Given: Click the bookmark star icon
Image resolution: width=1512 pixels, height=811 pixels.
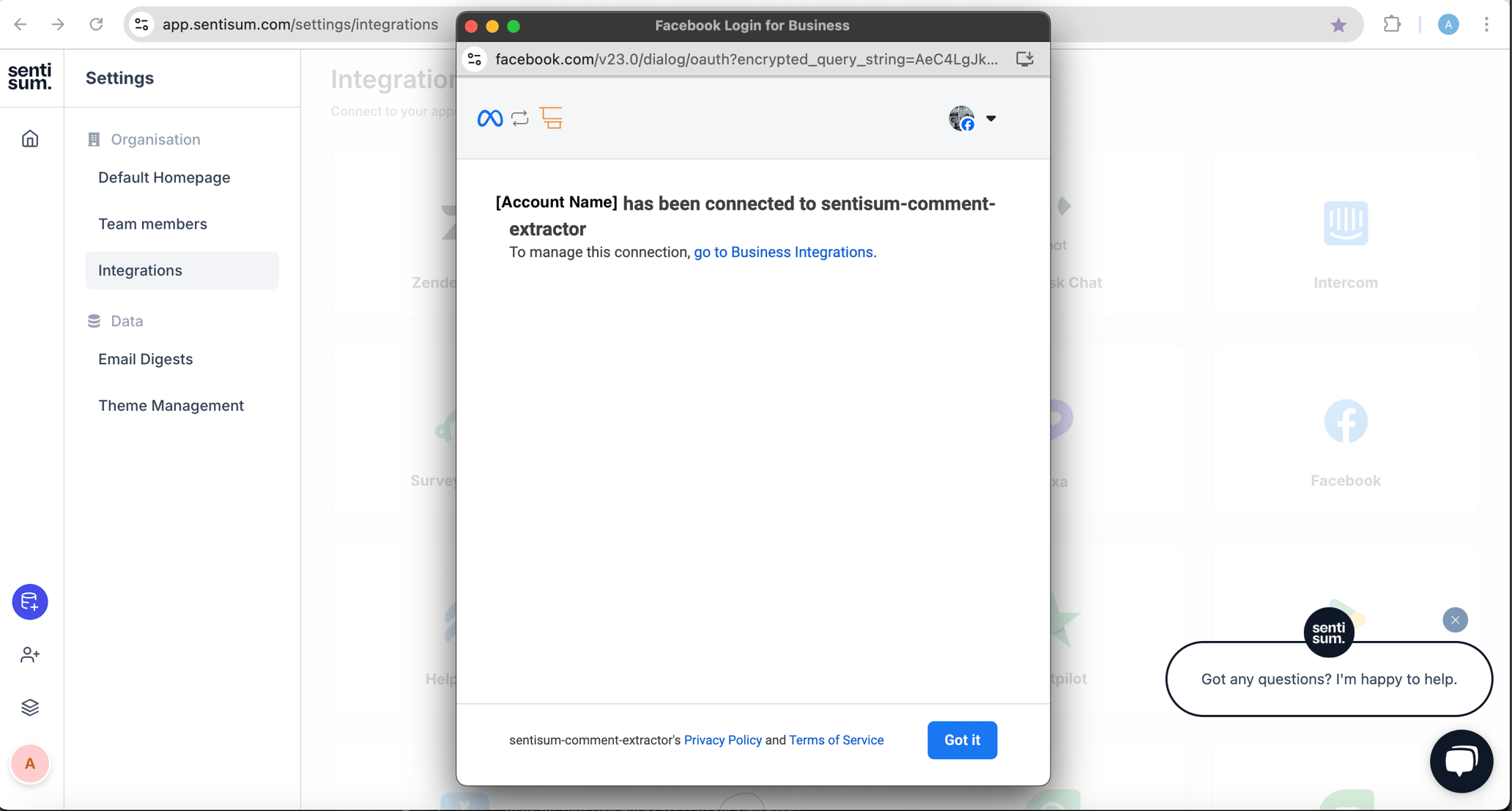Looking at the screenshot, I should (x=1338, y=25).
